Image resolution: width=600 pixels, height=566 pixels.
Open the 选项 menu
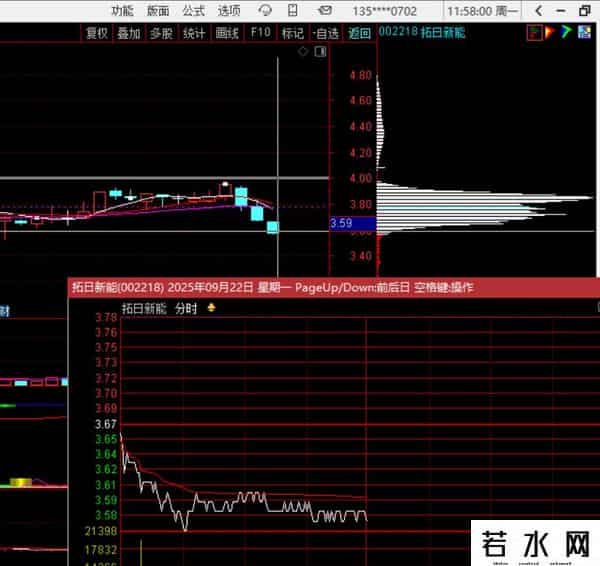(x=229, y=11)
